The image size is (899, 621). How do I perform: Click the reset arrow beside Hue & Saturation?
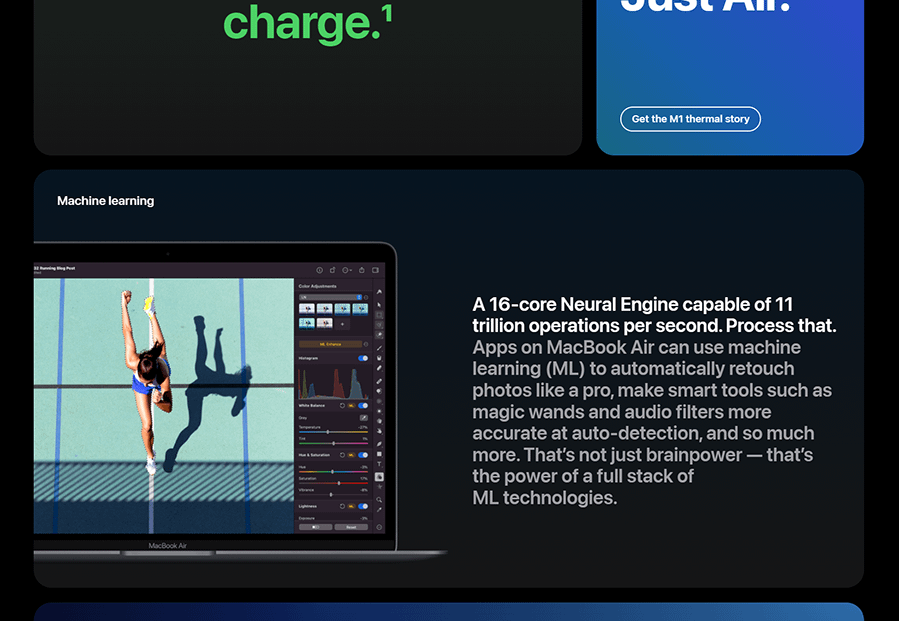[342, 455]
